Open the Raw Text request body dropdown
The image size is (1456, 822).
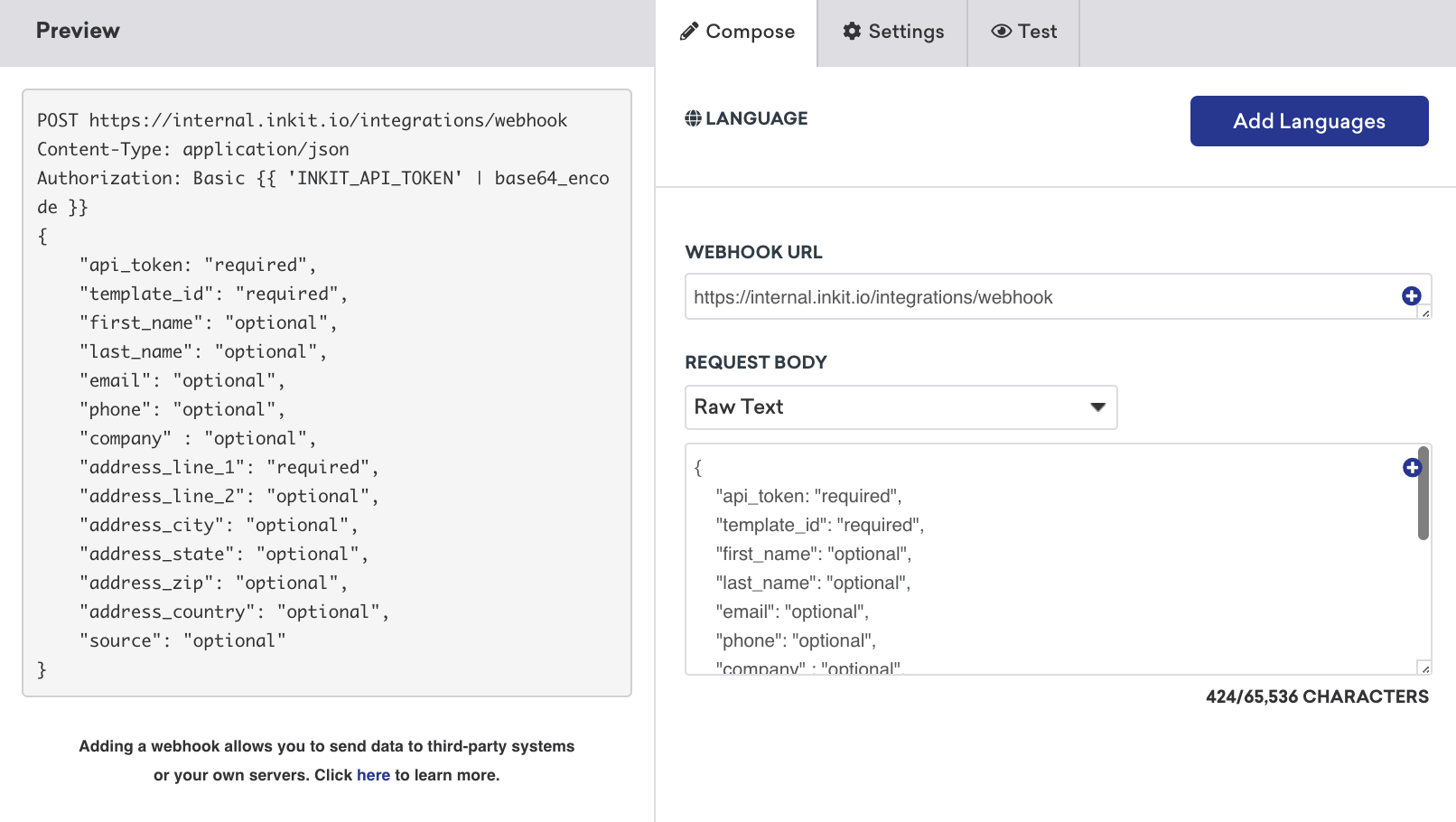(901, 407)
